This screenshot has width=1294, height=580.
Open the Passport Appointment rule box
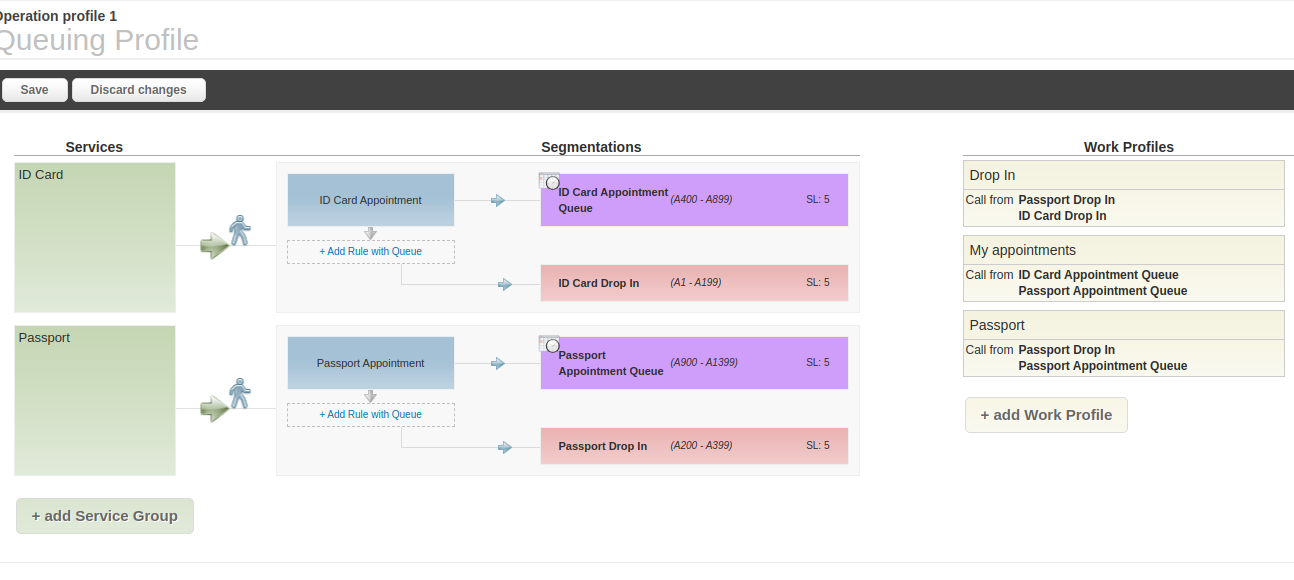371,363
